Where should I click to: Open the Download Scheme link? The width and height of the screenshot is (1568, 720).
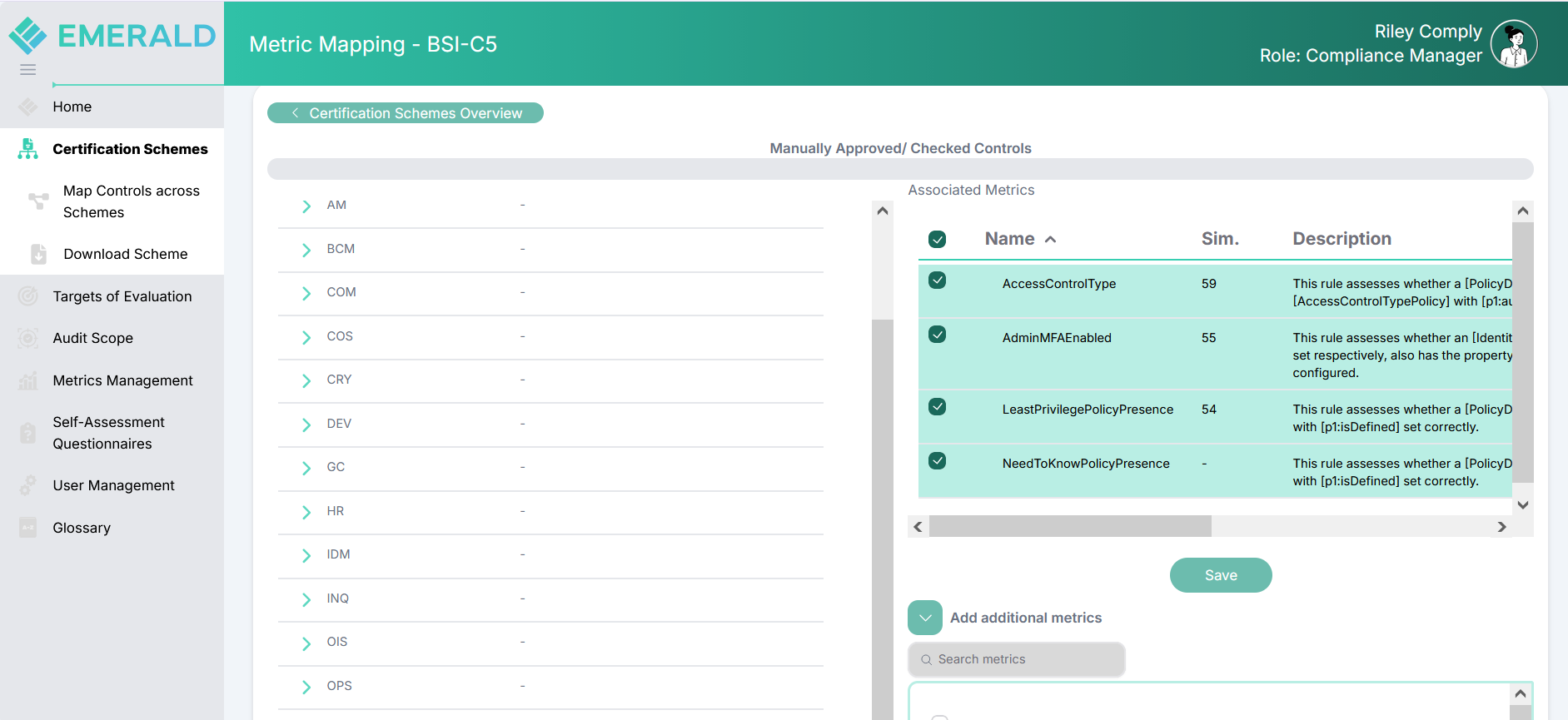tap(126, 254)
